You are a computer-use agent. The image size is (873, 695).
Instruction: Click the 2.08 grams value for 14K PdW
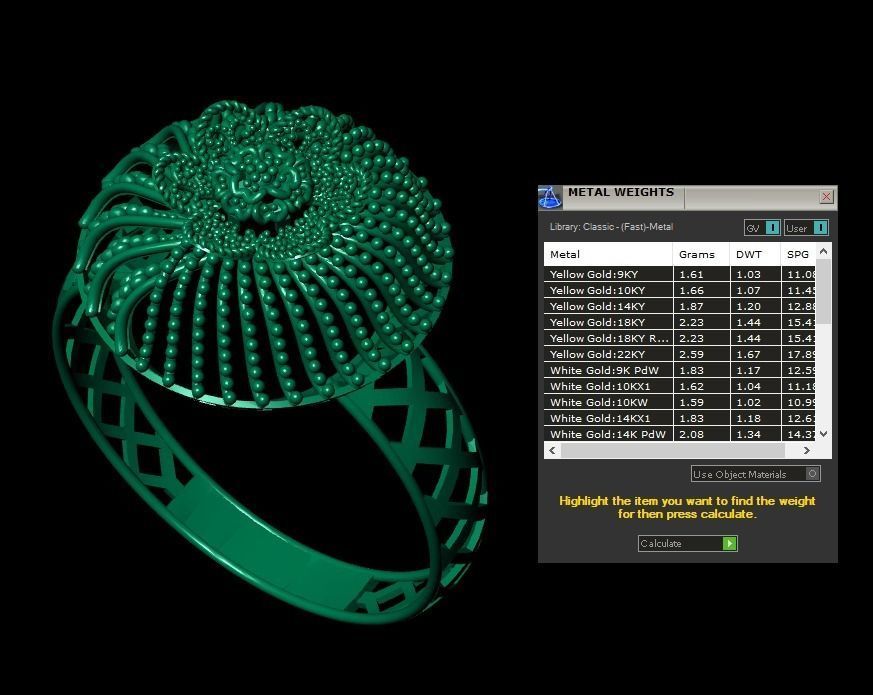(x=691, y=434)
